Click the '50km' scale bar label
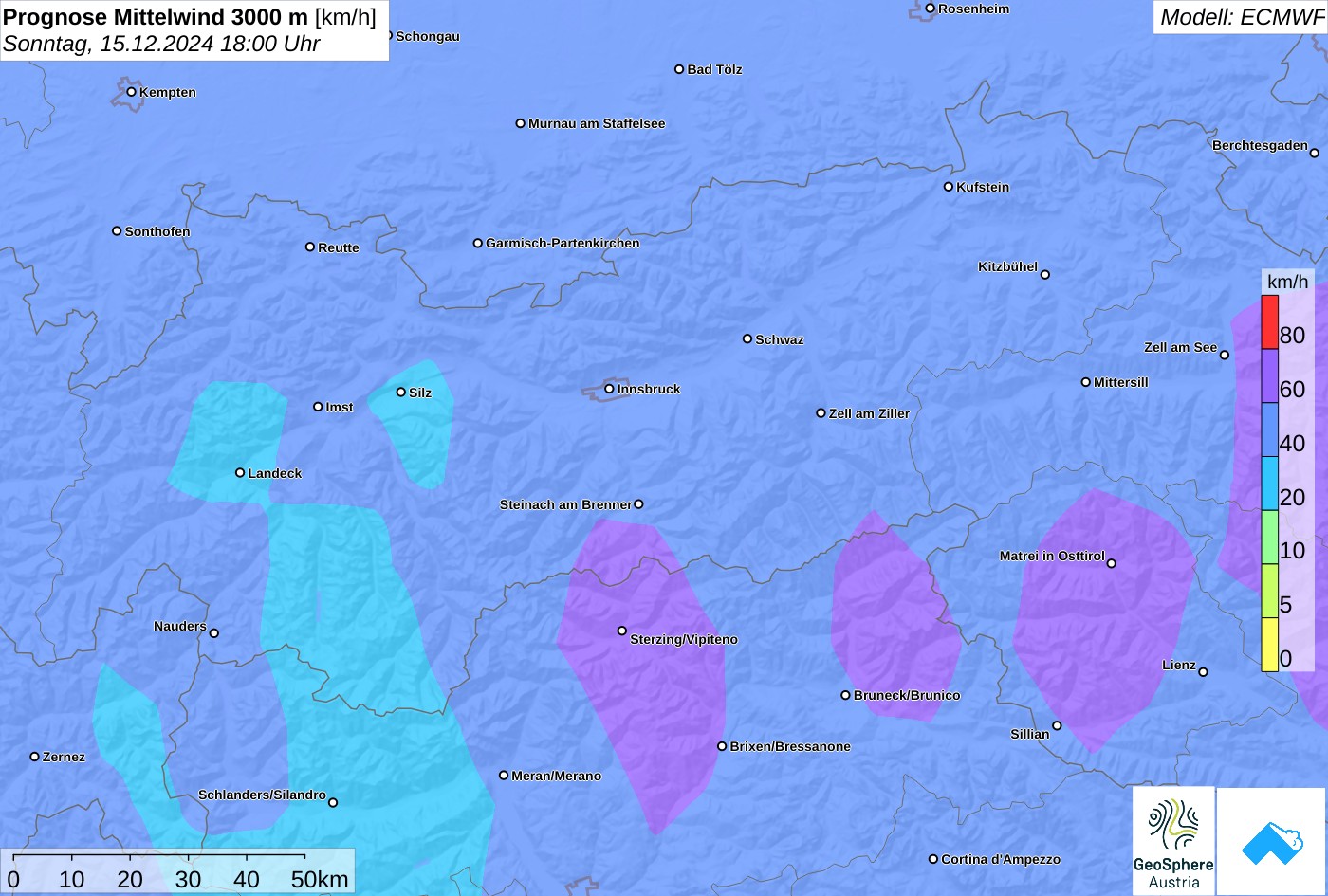 pos(320,879)
